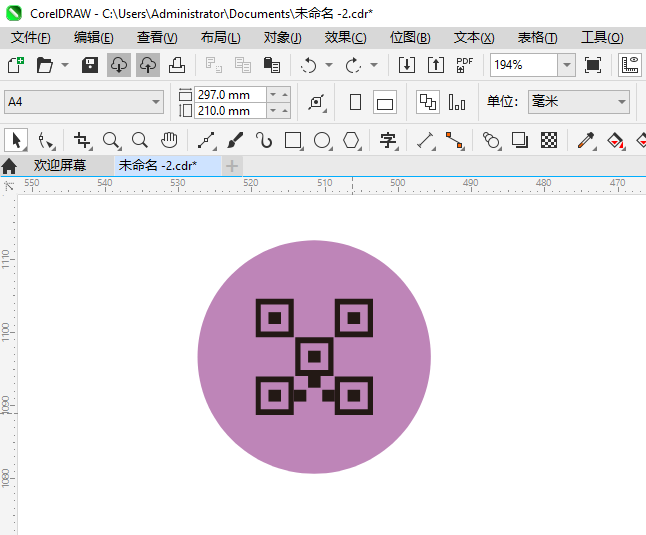Open the 文件(F) menu
Screen dimensions: 646x535
point(31,37)
